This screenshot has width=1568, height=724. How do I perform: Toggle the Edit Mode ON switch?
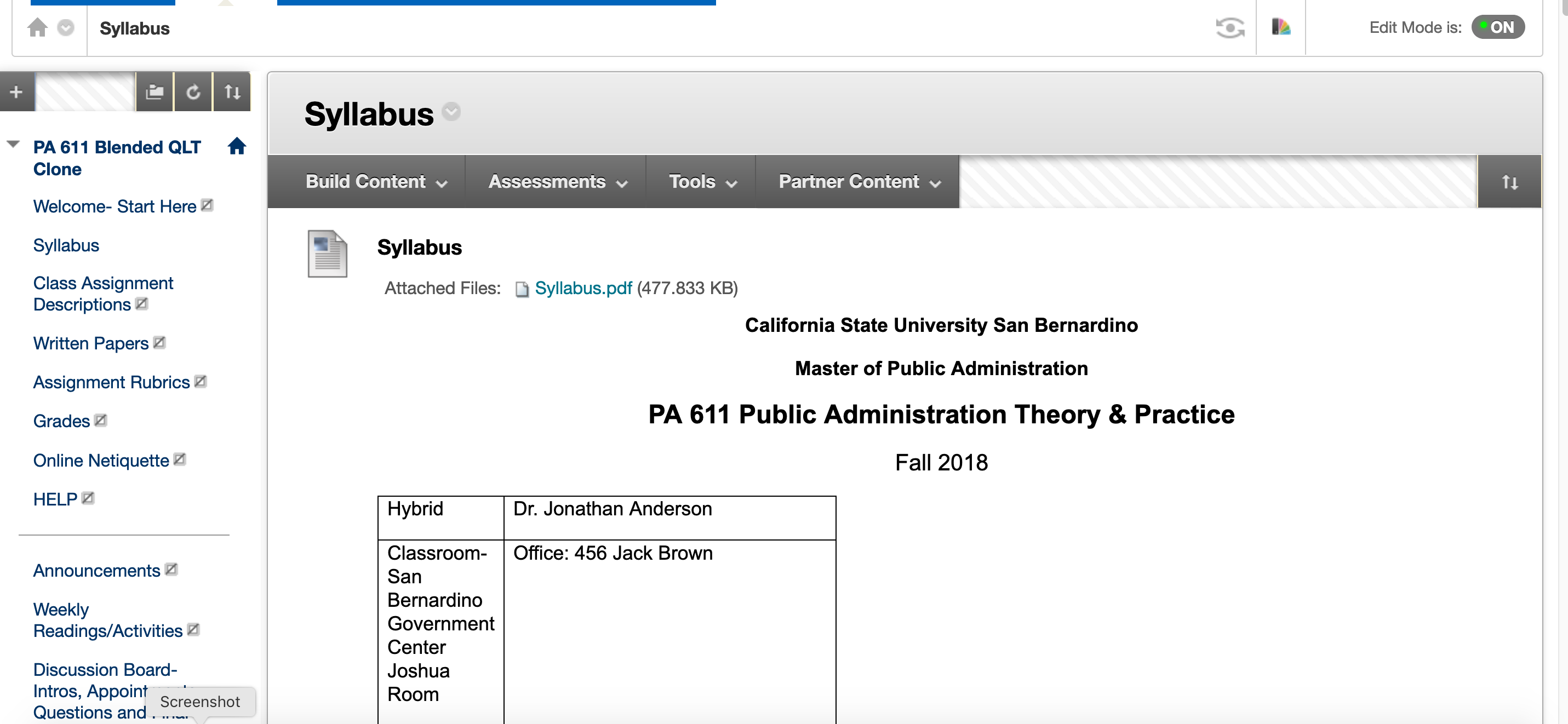tap(1497, 27)
